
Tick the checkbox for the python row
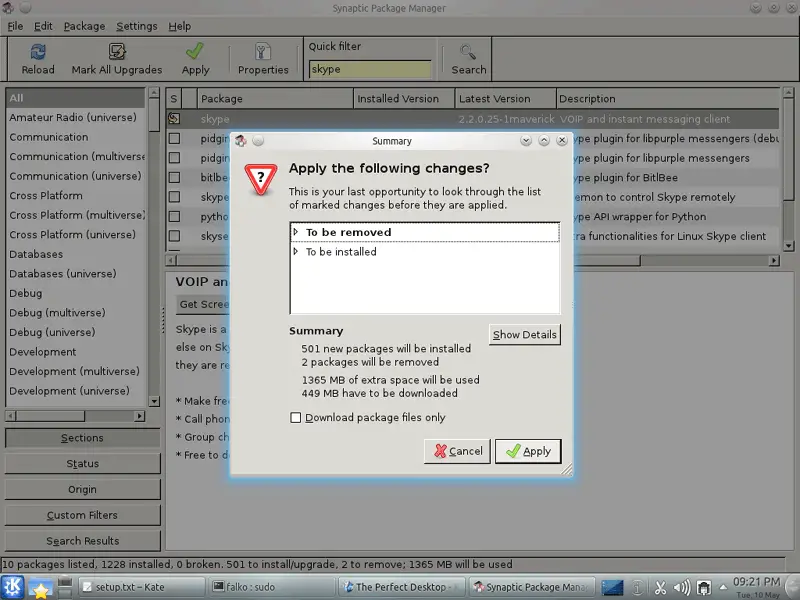174,216
